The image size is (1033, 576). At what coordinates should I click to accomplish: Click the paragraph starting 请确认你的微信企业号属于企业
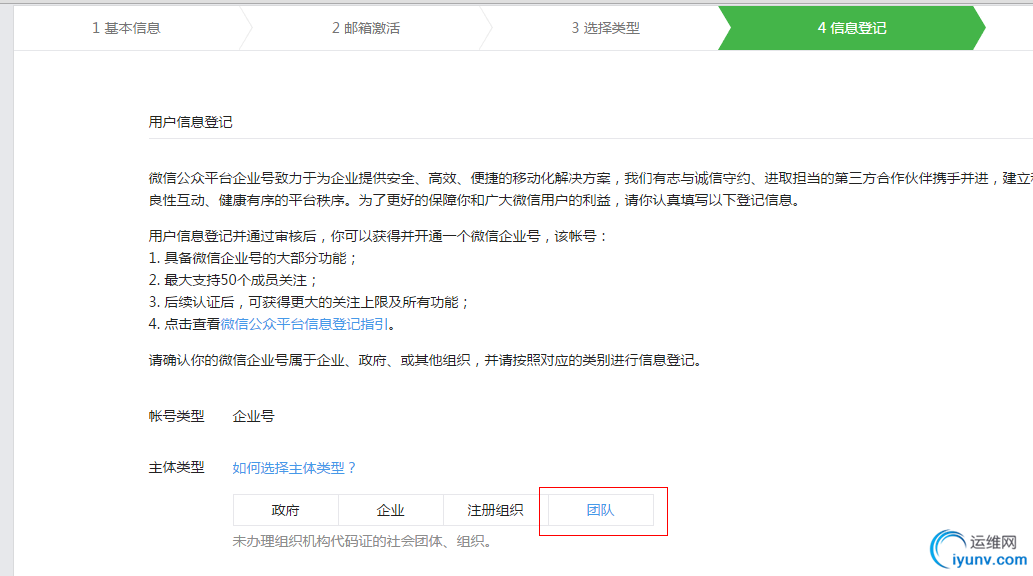coord(425,360)
